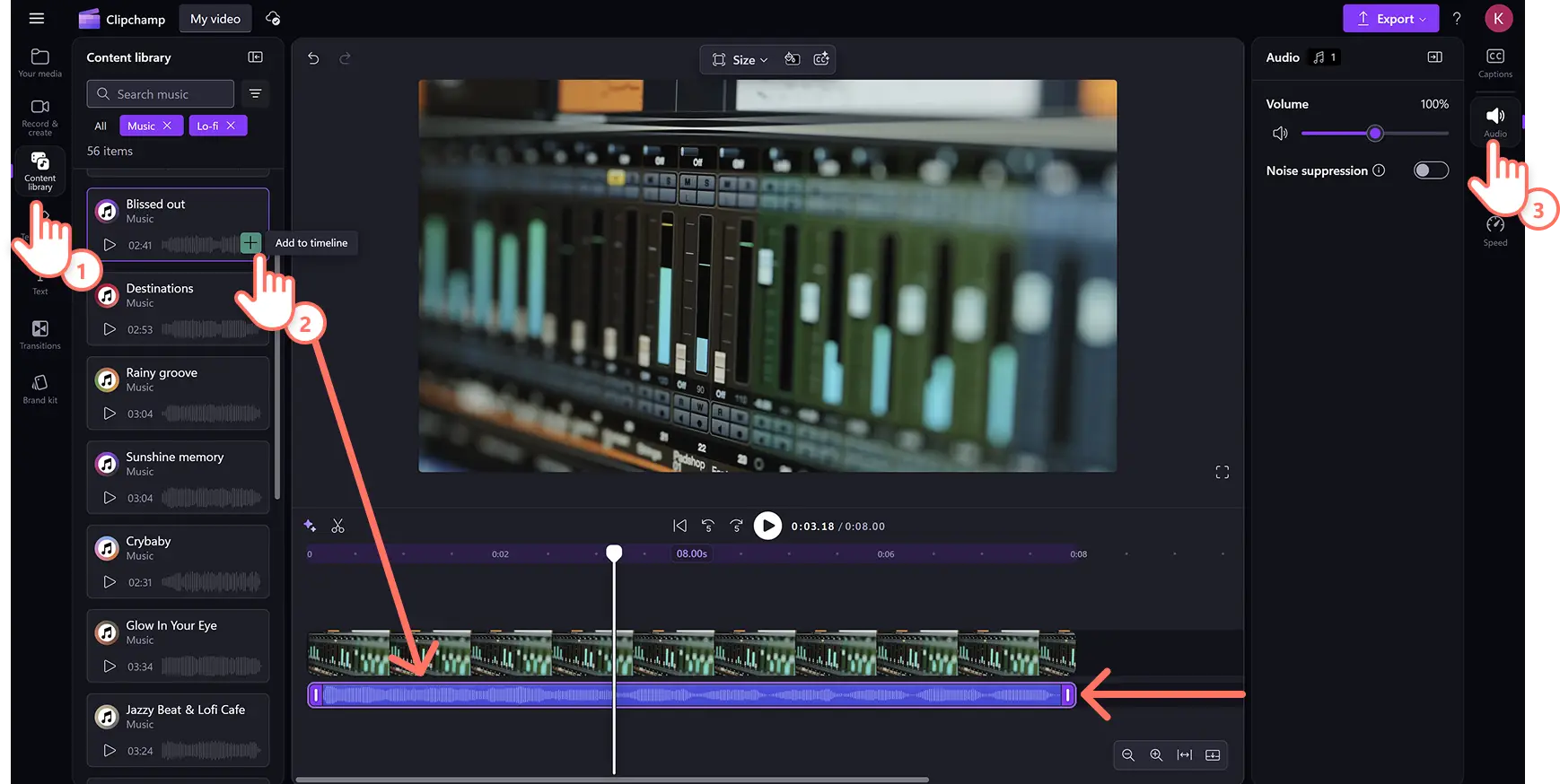Click the Search music field

click(x=160, y=94)
